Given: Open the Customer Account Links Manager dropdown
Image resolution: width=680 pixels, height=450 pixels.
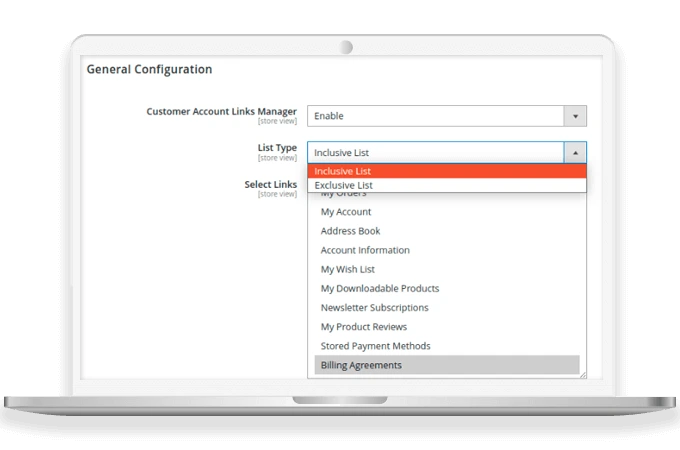Looking at the screenshot, I should [x=435, y=116].
